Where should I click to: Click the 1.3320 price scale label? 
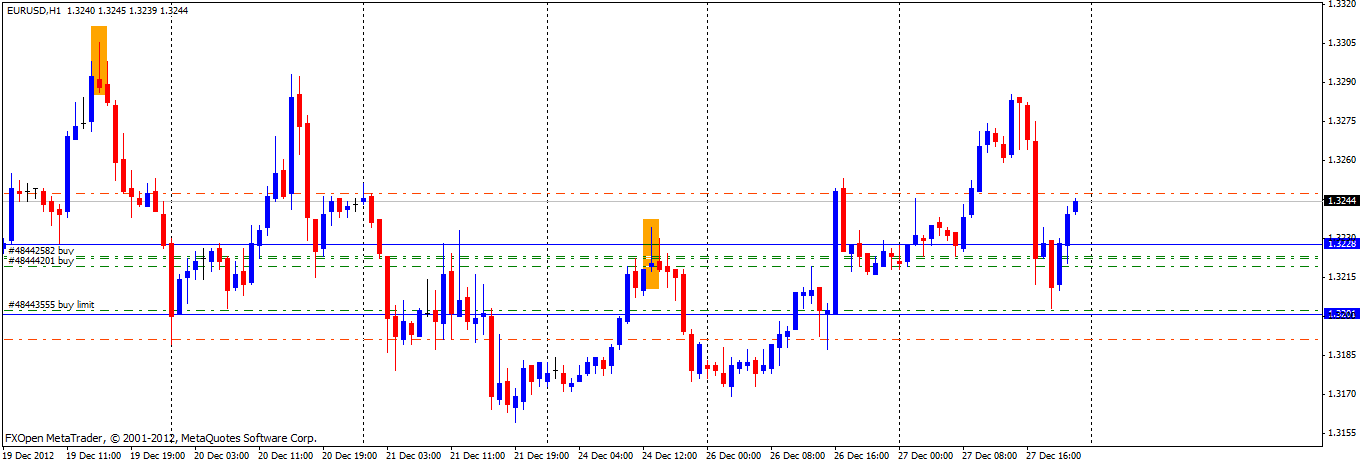[1341, 5]
